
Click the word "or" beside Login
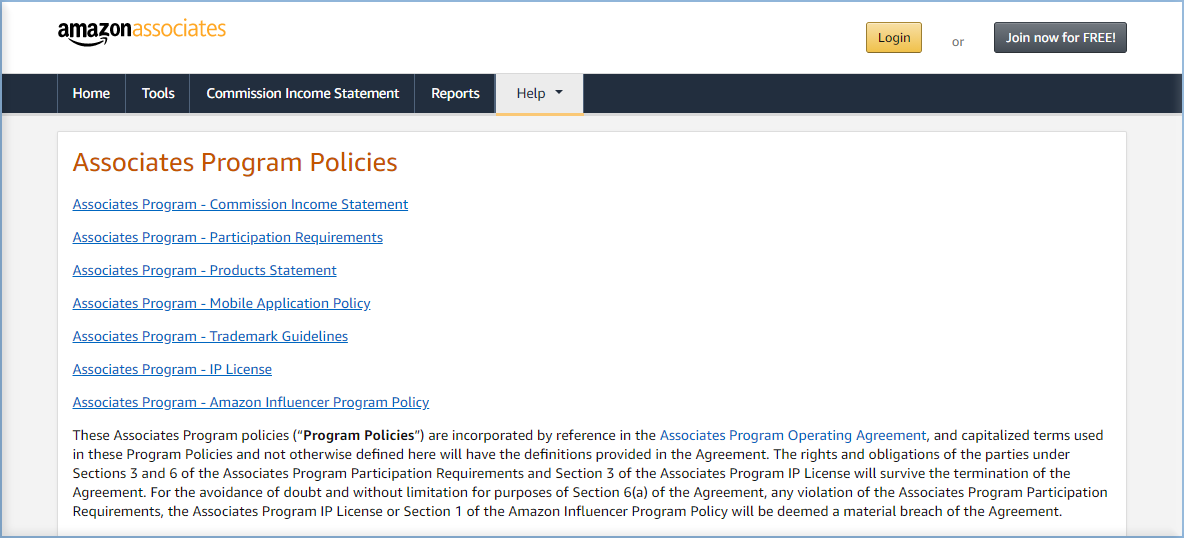tap(957, 42)
